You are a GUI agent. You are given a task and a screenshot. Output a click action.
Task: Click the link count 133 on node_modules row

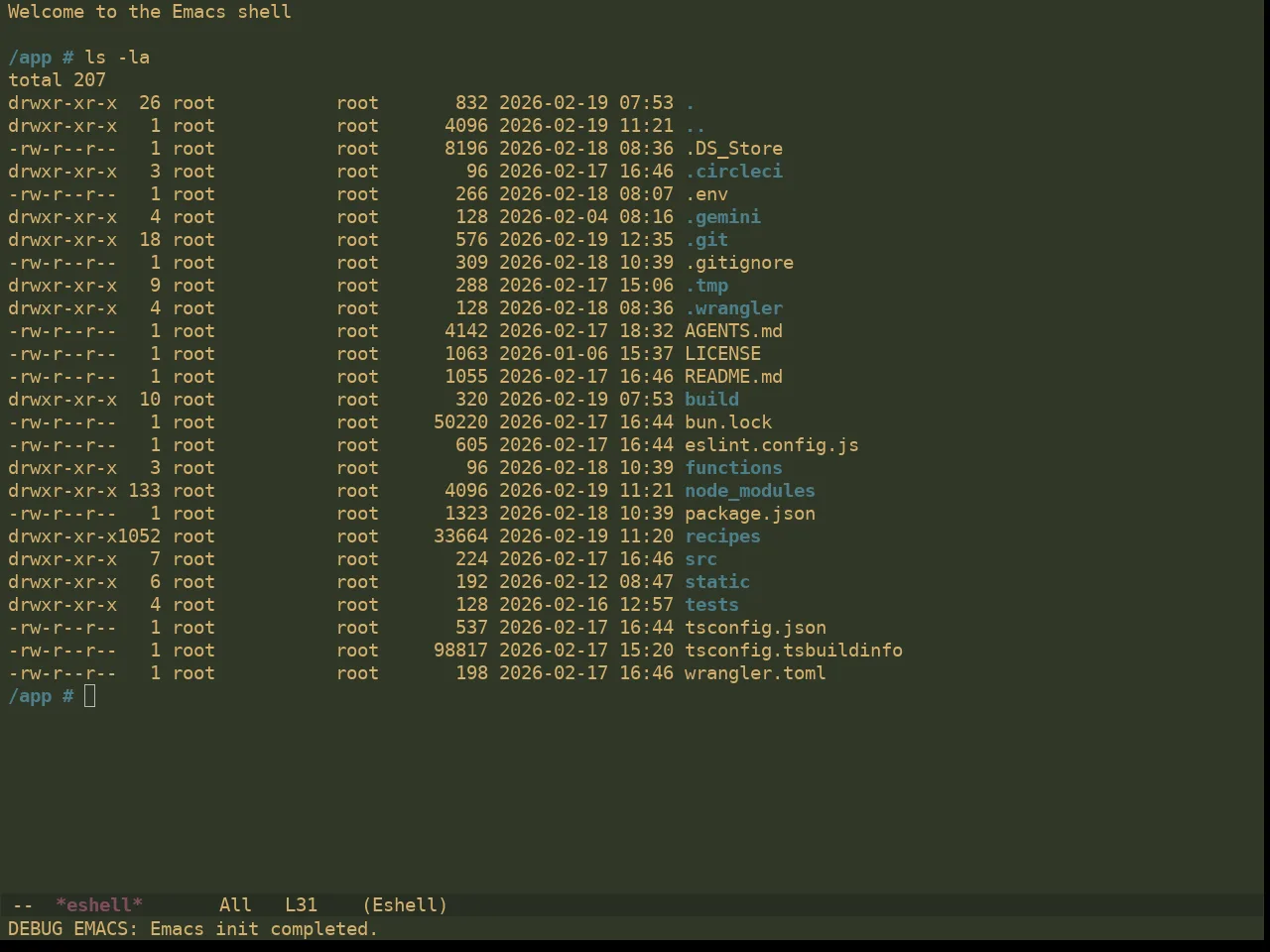[144, 491]
